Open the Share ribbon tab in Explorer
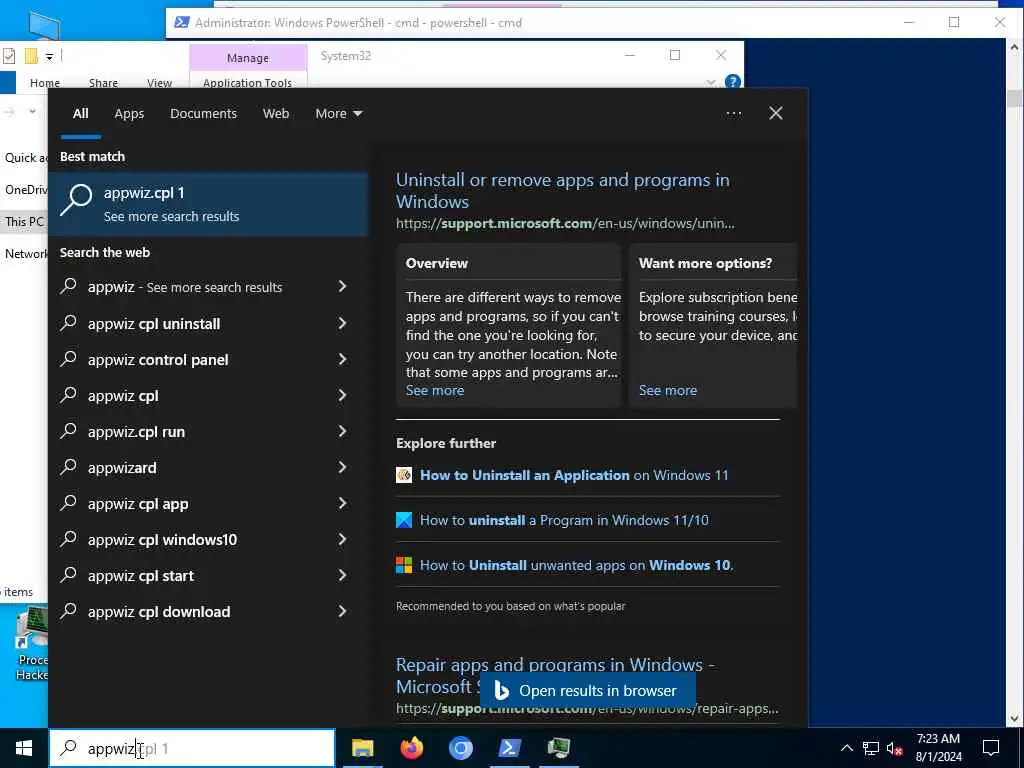 [103, 82]
